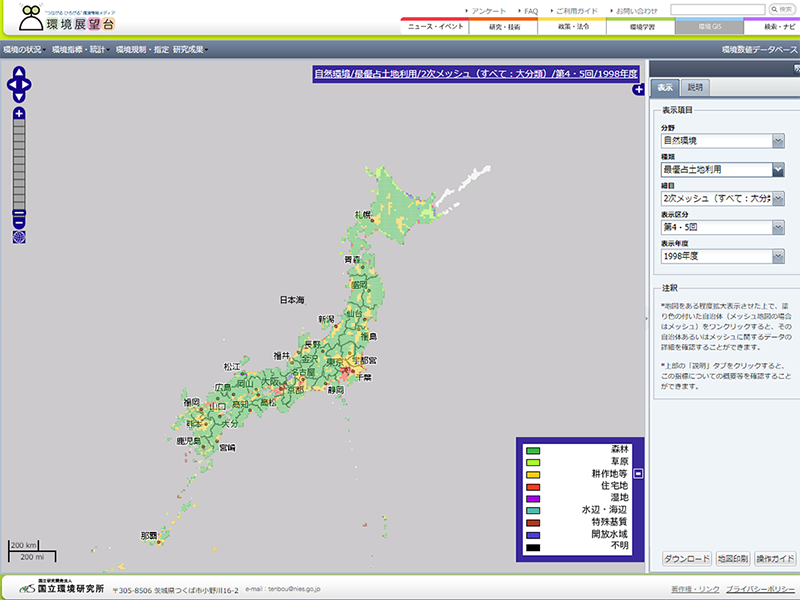The image size is (800, 600).
Task: Open the 著作権・リンク footer link
Action: pos(695,589)
